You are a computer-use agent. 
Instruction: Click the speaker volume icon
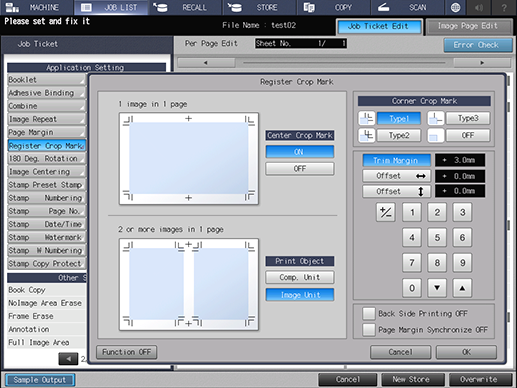(x=479, y=7)
